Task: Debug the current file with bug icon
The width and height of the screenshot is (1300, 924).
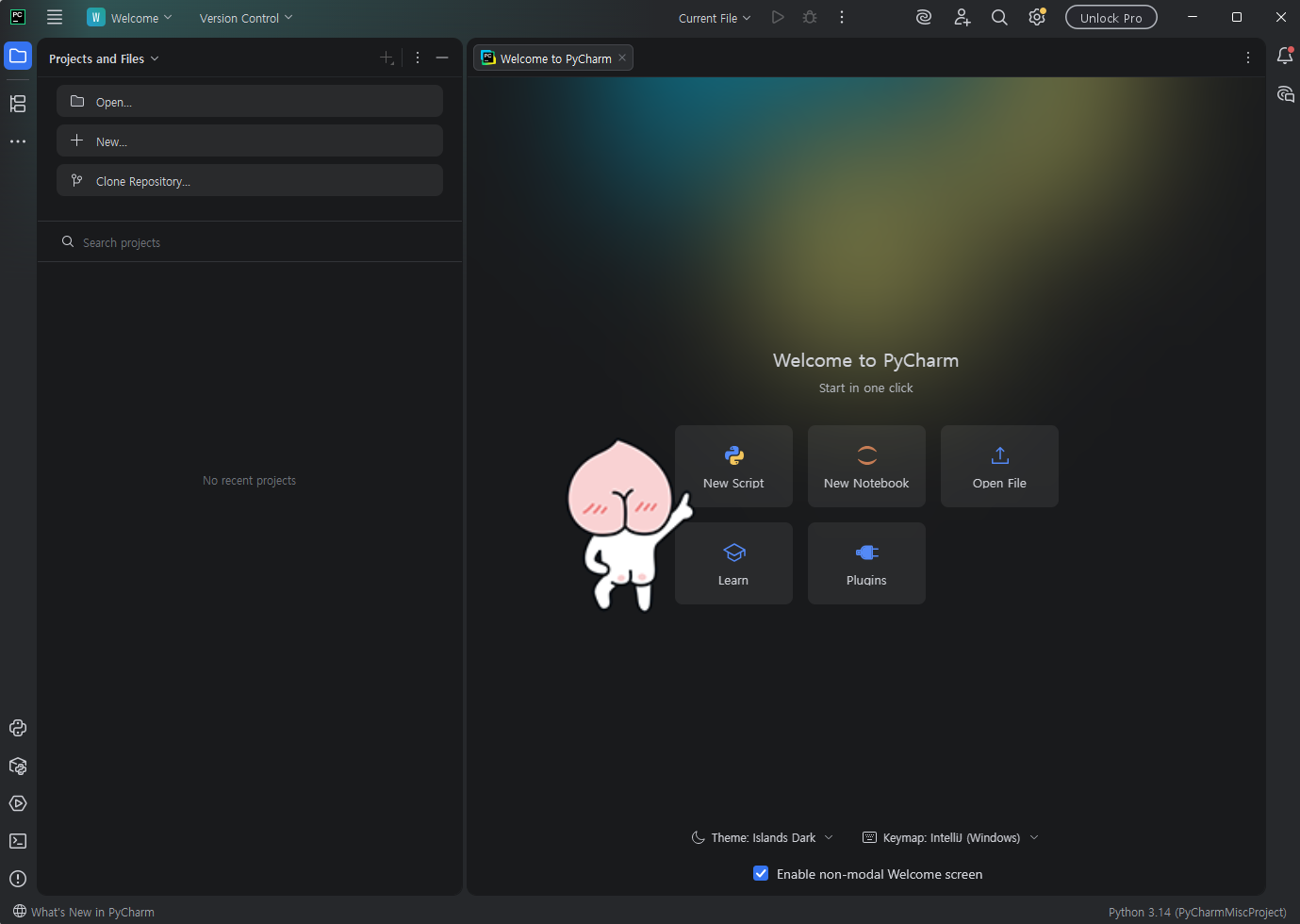Action: [x=810, y=17]
